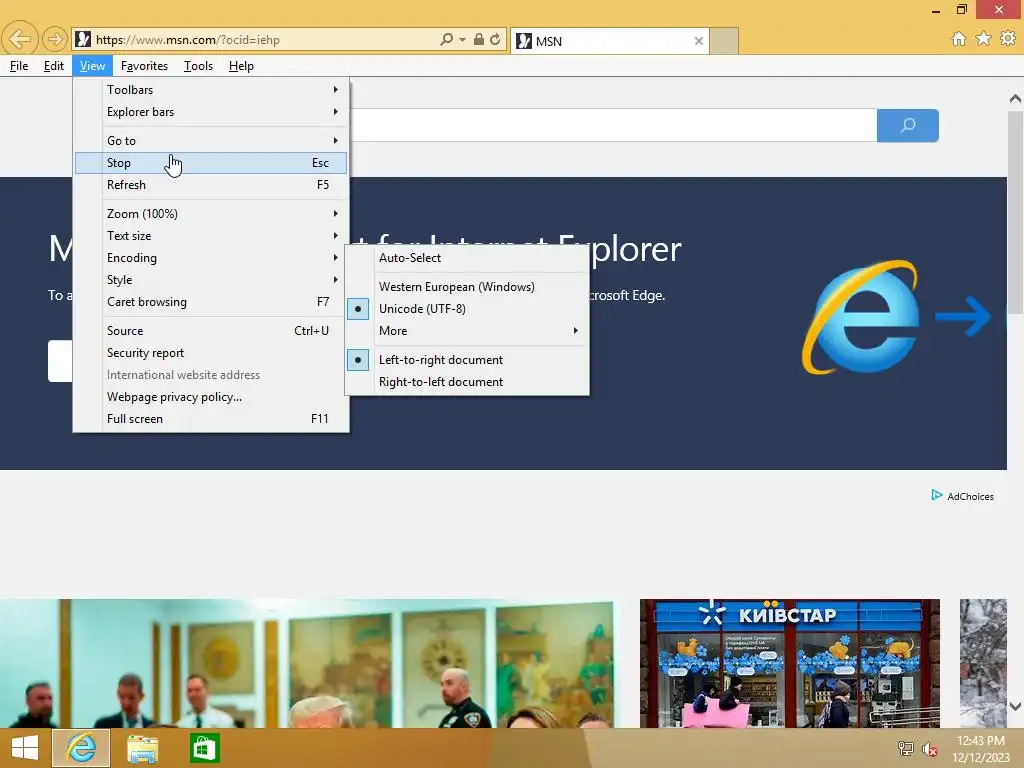Expand the Explorer bars submenu
Viewport: 1024px width, 768px height.
click(211, 112)
